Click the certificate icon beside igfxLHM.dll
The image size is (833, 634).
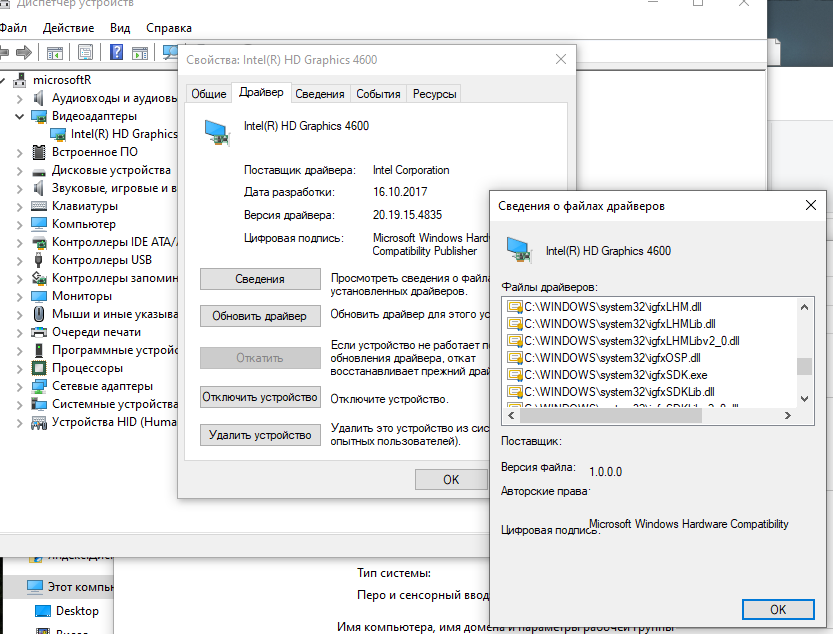click(514, 307)
